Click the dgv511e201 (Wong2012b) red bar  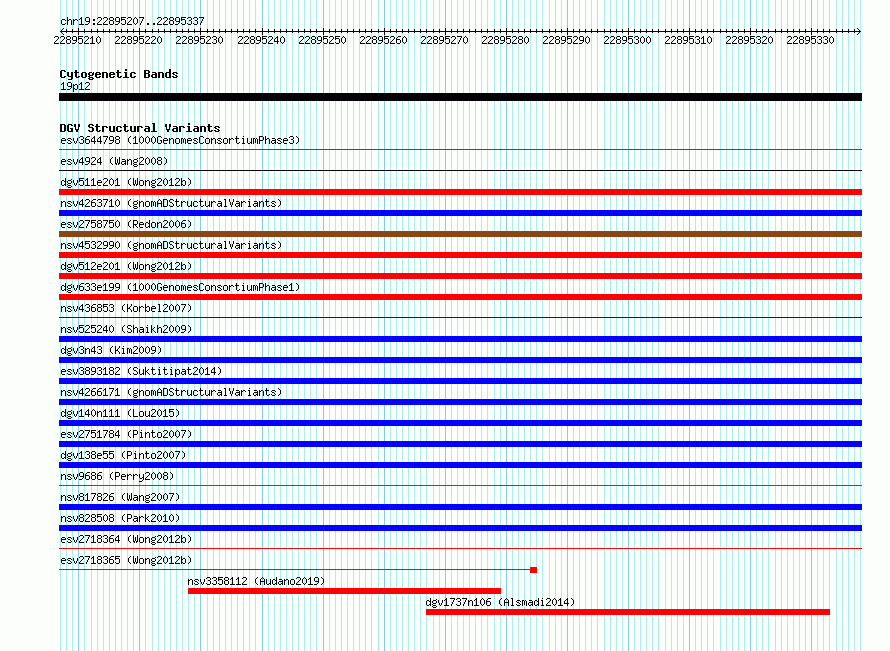coord(460,192)
